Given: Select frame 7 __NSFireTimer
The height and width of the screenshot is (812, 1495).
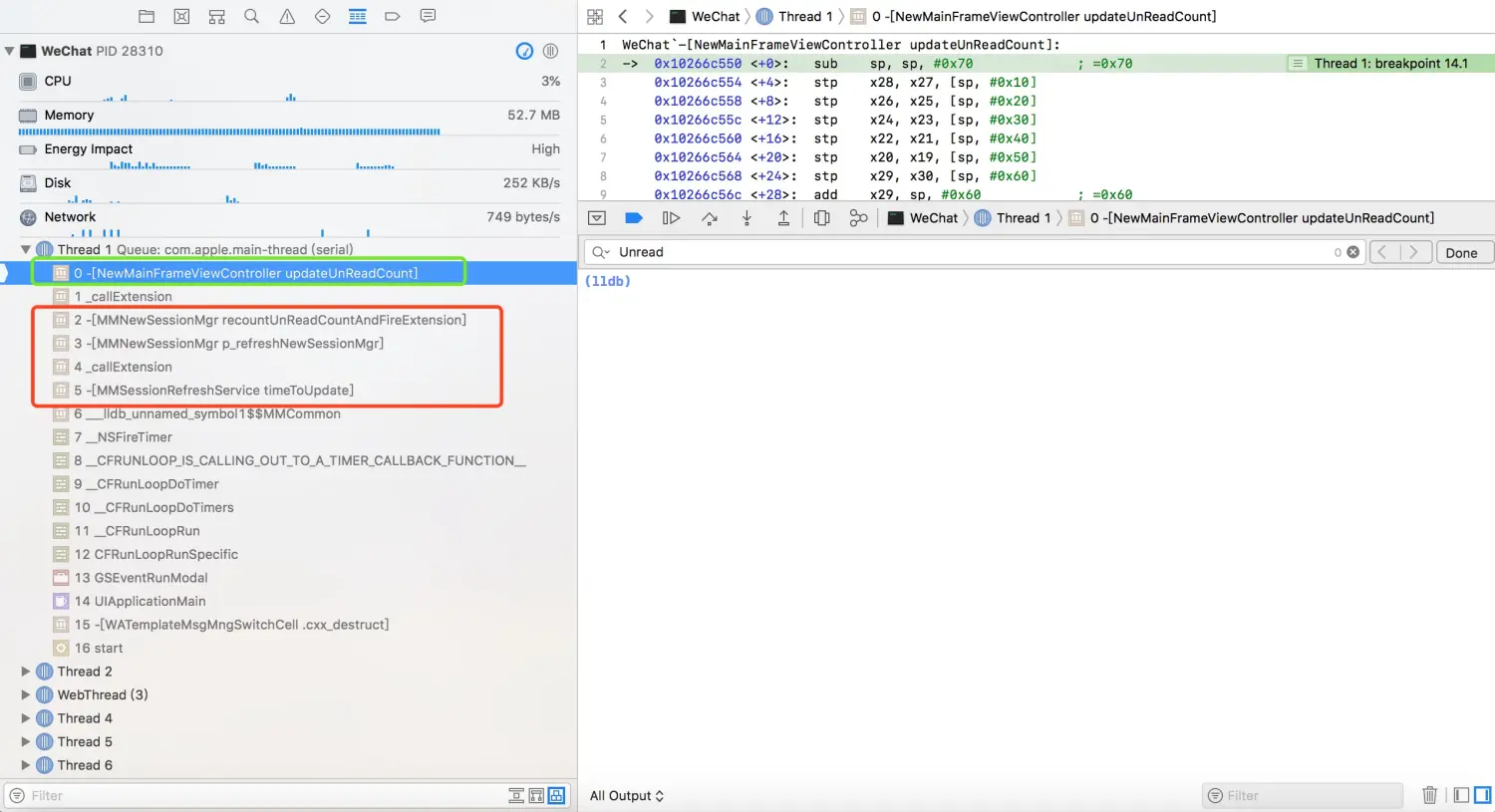Looking at the screenshot, I should click(288, 436).
